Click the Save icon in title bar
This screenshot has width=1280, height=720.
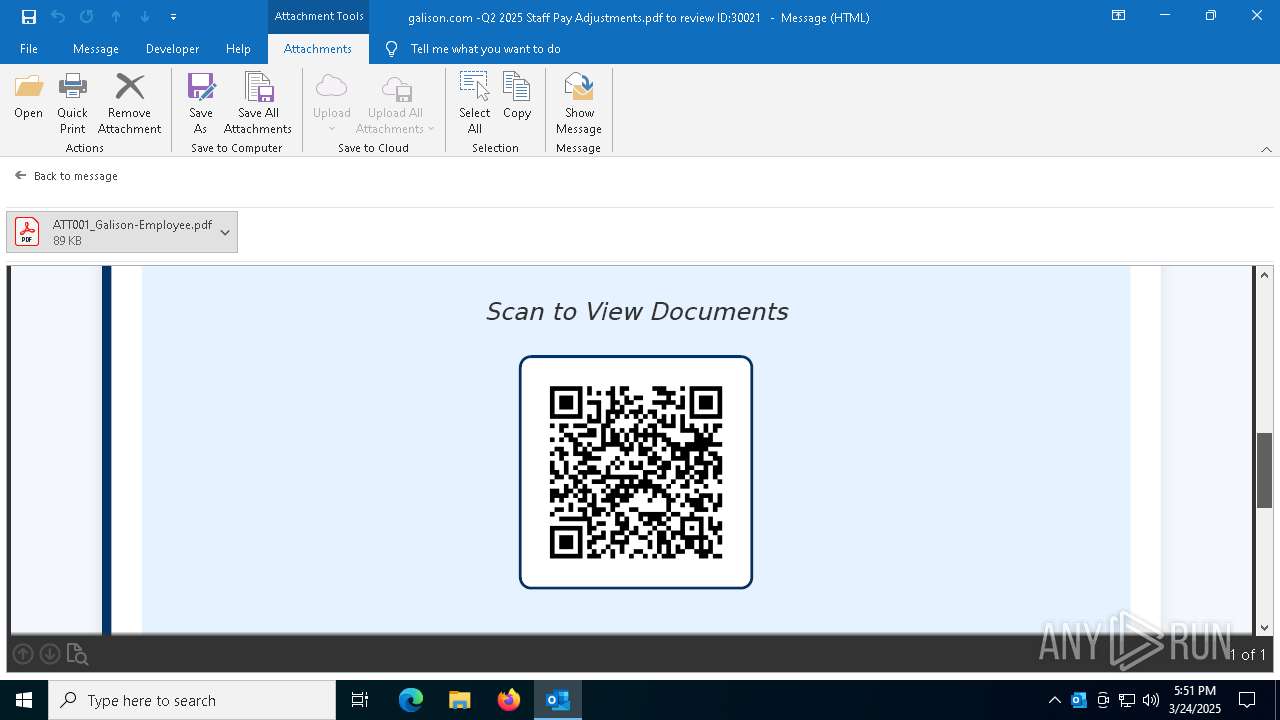coord(28,17)
